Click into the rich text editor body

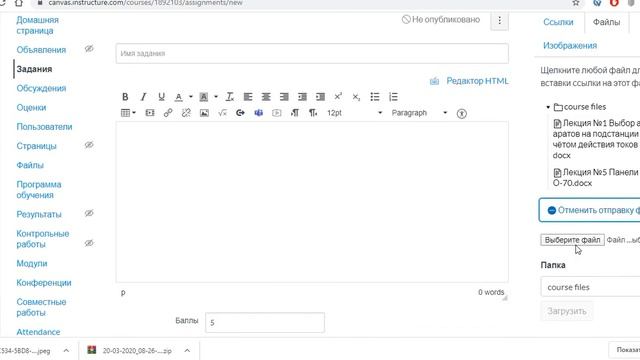[312, 202]
